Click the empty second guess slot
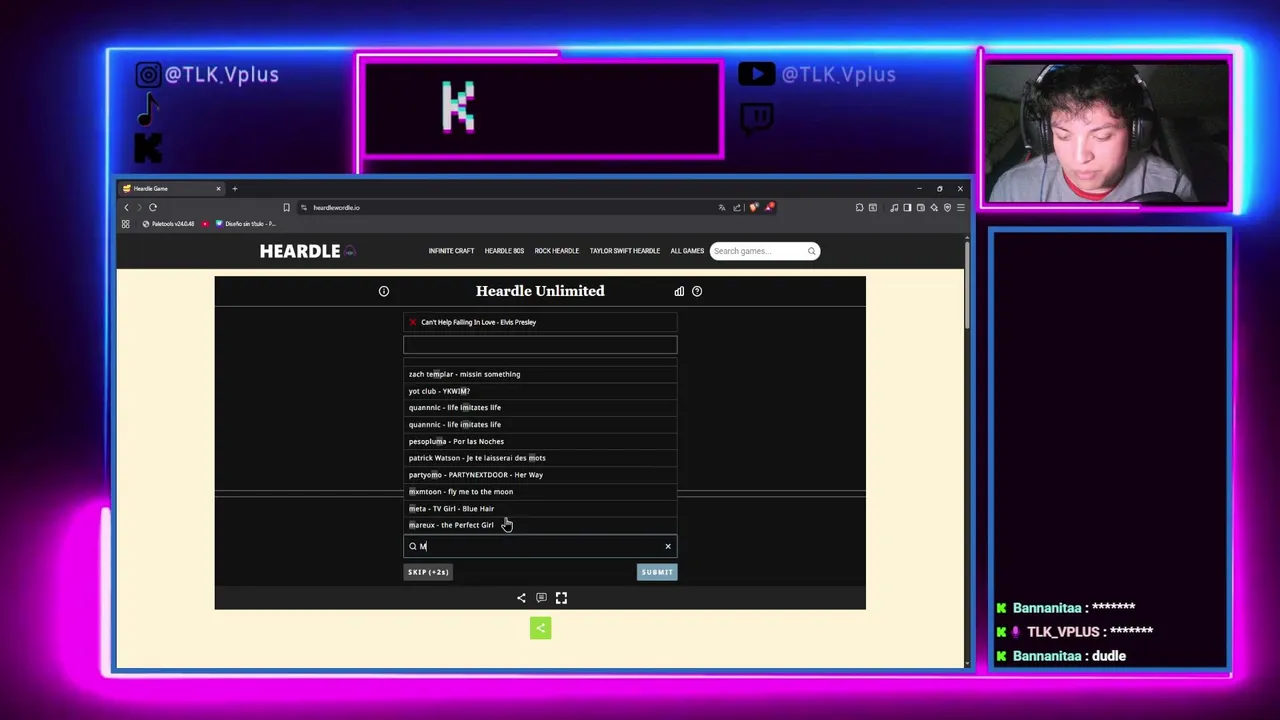 tap(540, 346)
